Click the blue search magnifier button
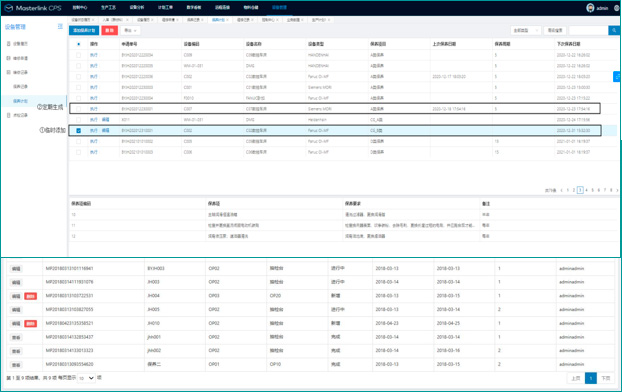 [x=614, y=30]
